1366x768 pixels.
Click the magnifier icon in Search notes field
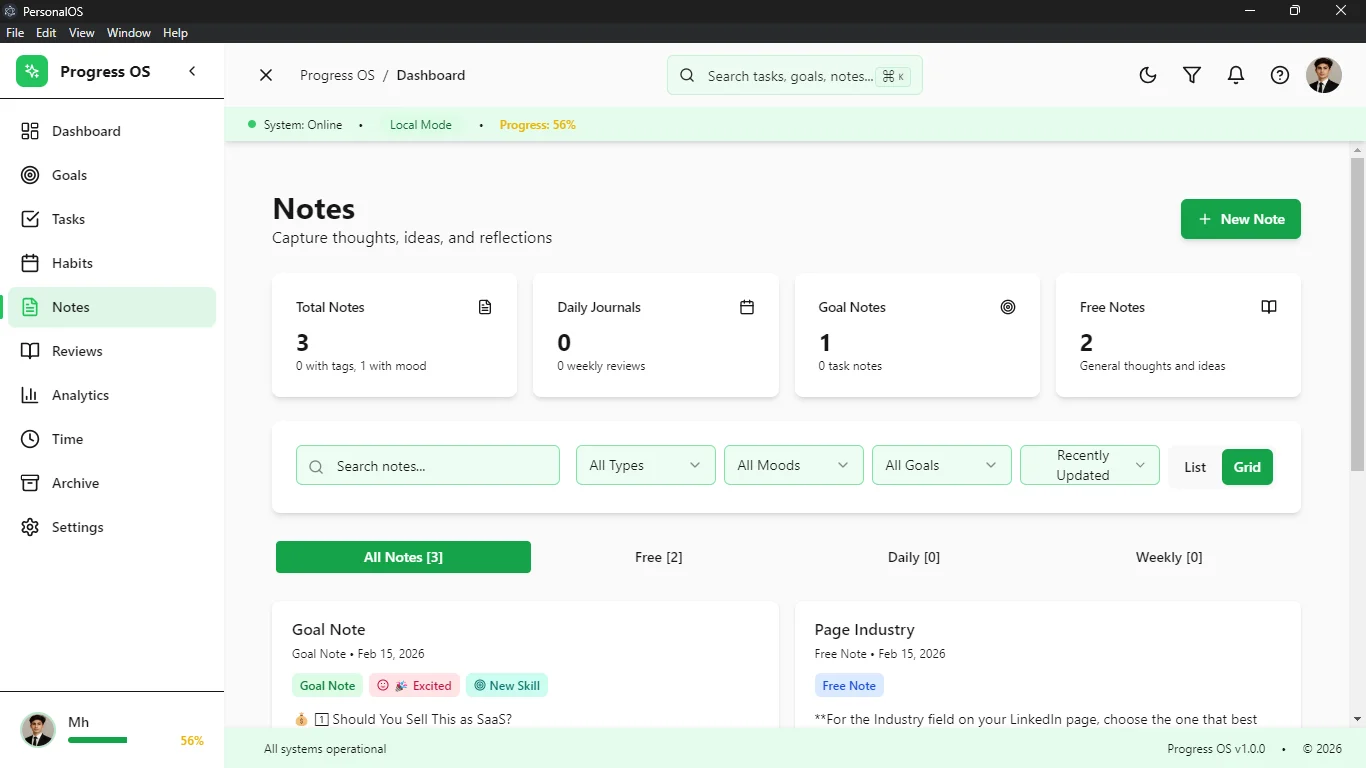316,467
